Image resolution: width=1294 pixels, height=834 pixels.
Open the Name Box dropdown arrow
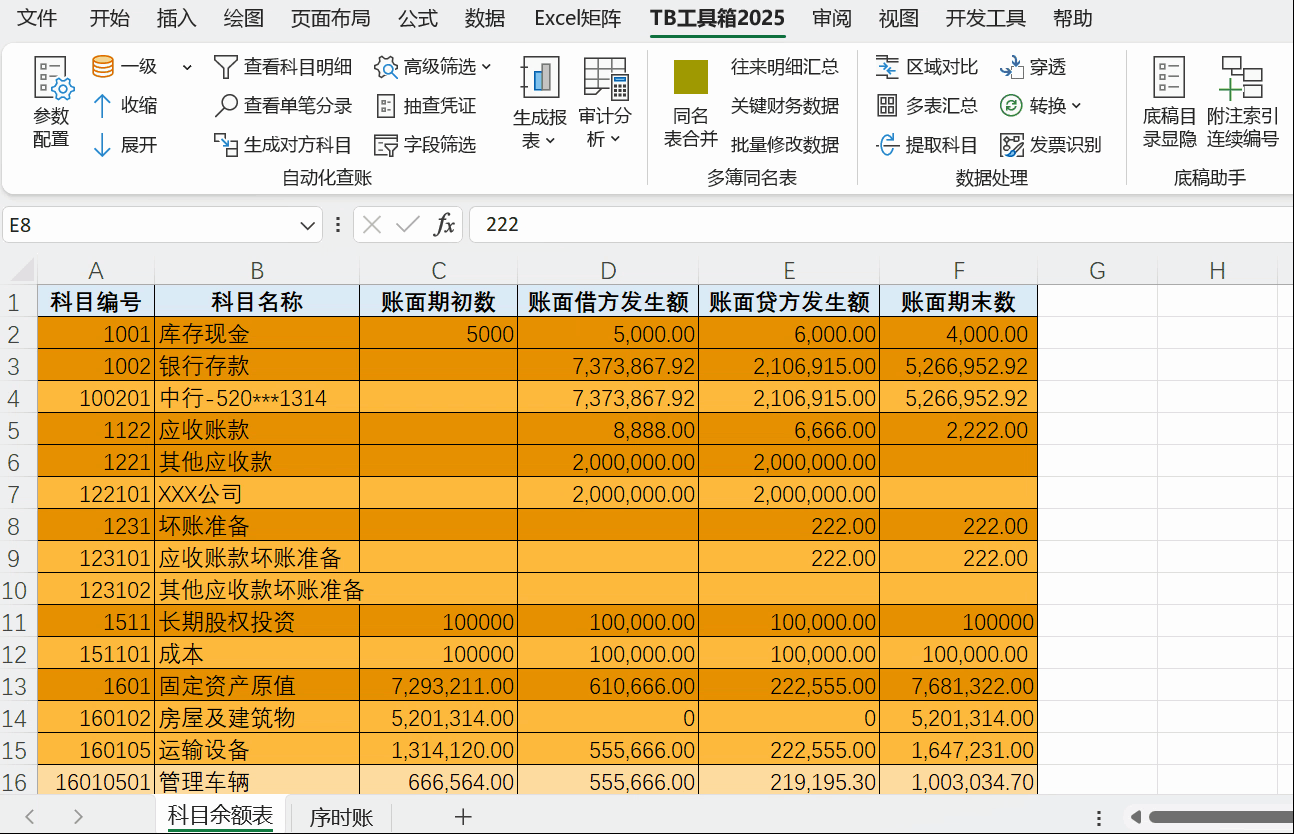coord(308,226)
